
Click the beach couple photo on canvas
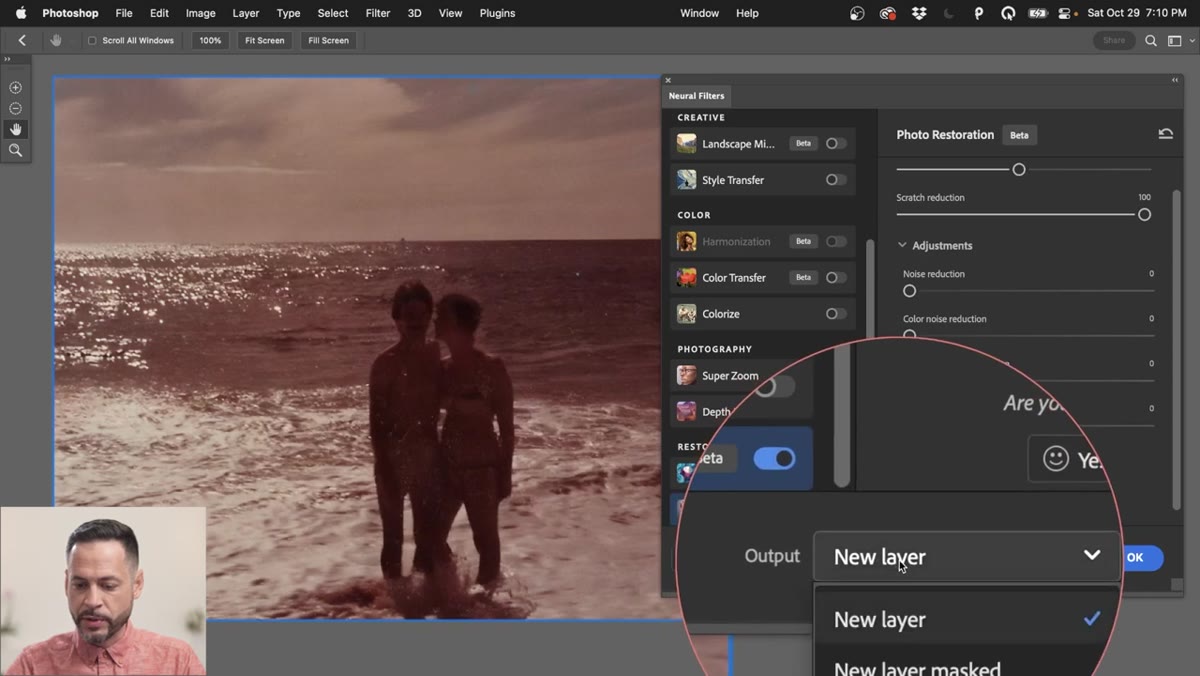click(x=357, y=348)
